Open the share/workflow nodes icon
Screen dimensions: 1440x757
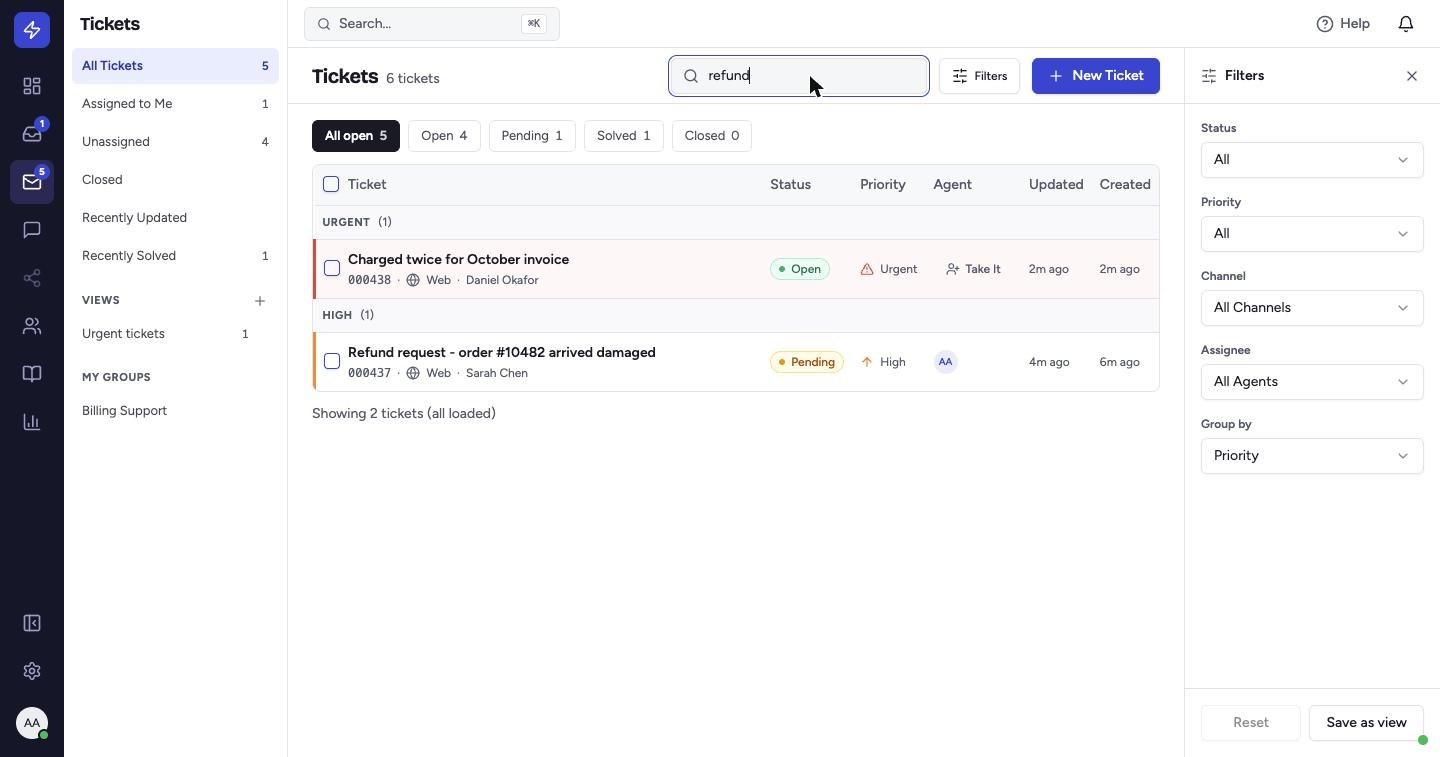32,278
